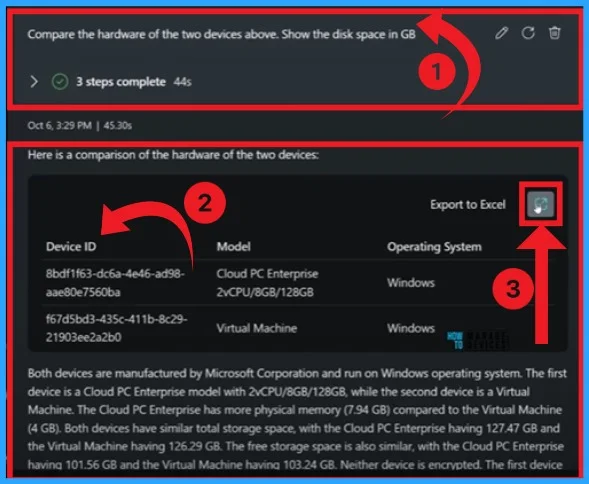Click Windows in the Virtual Machine row

[411, 328]
